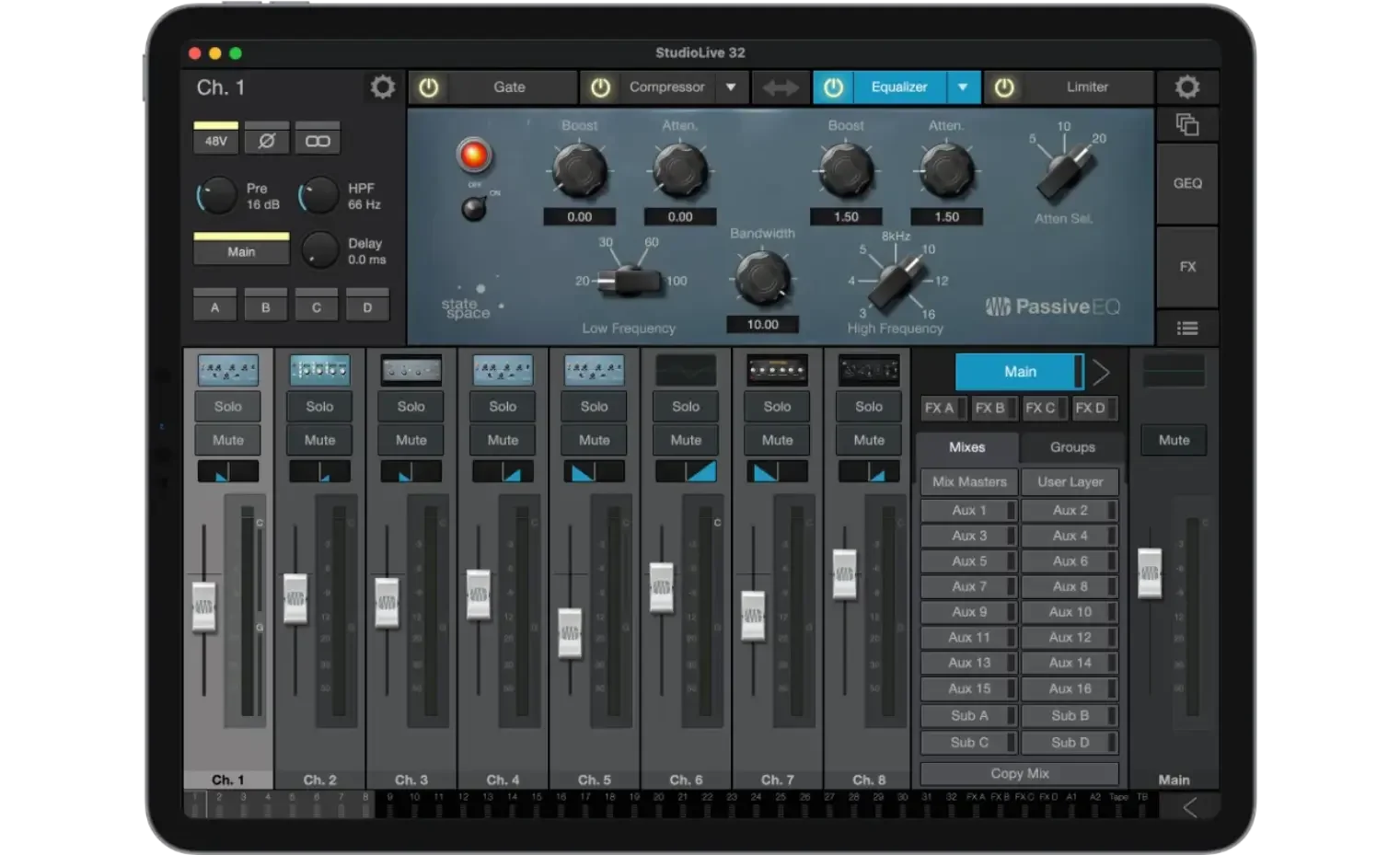Click the HPF knob
This screenshot has width=1400, height=855.
tap(318, 196)
